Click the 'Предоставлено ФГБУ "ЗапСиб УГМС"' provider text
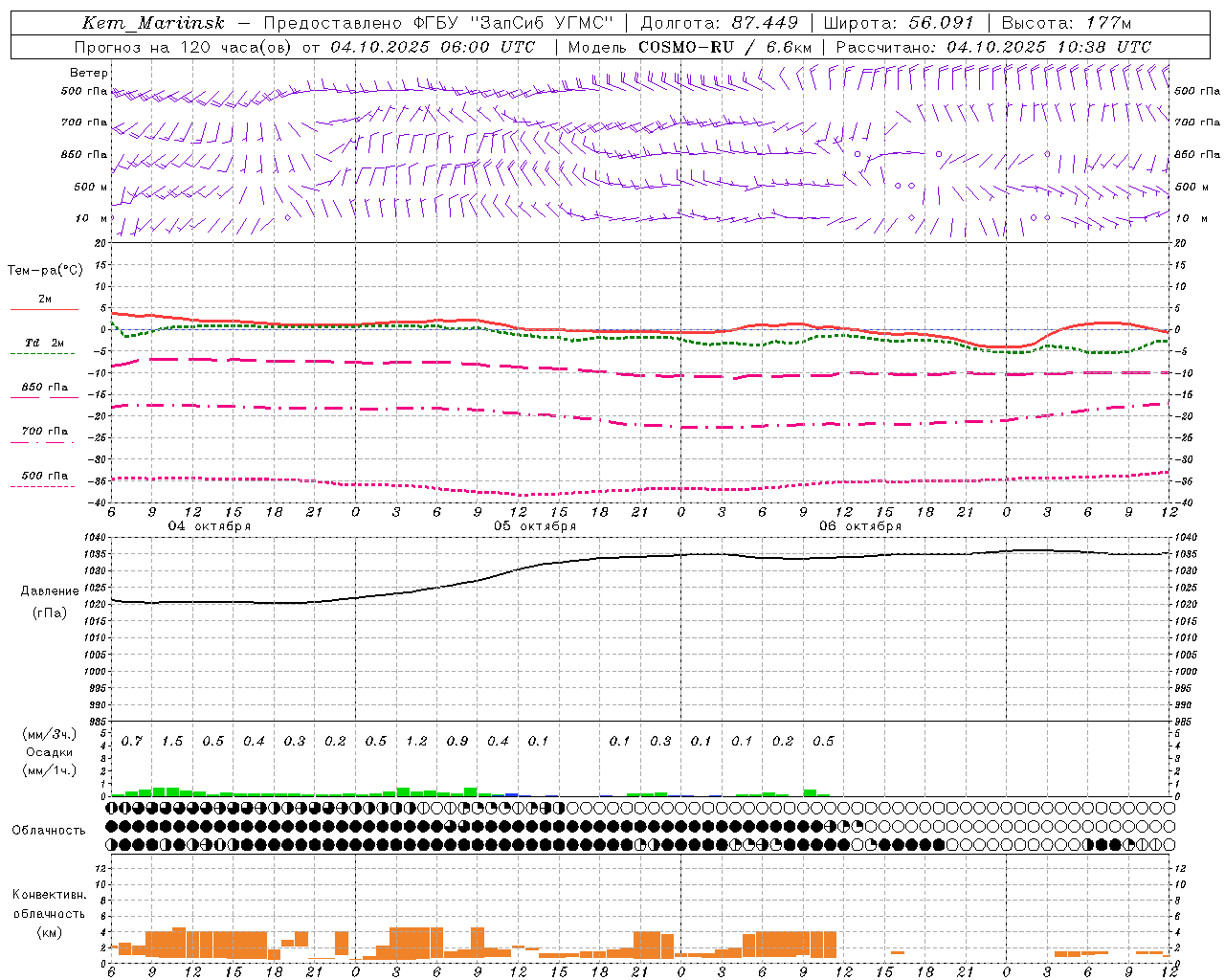1225x980 pixels. [x=437, y=23]
